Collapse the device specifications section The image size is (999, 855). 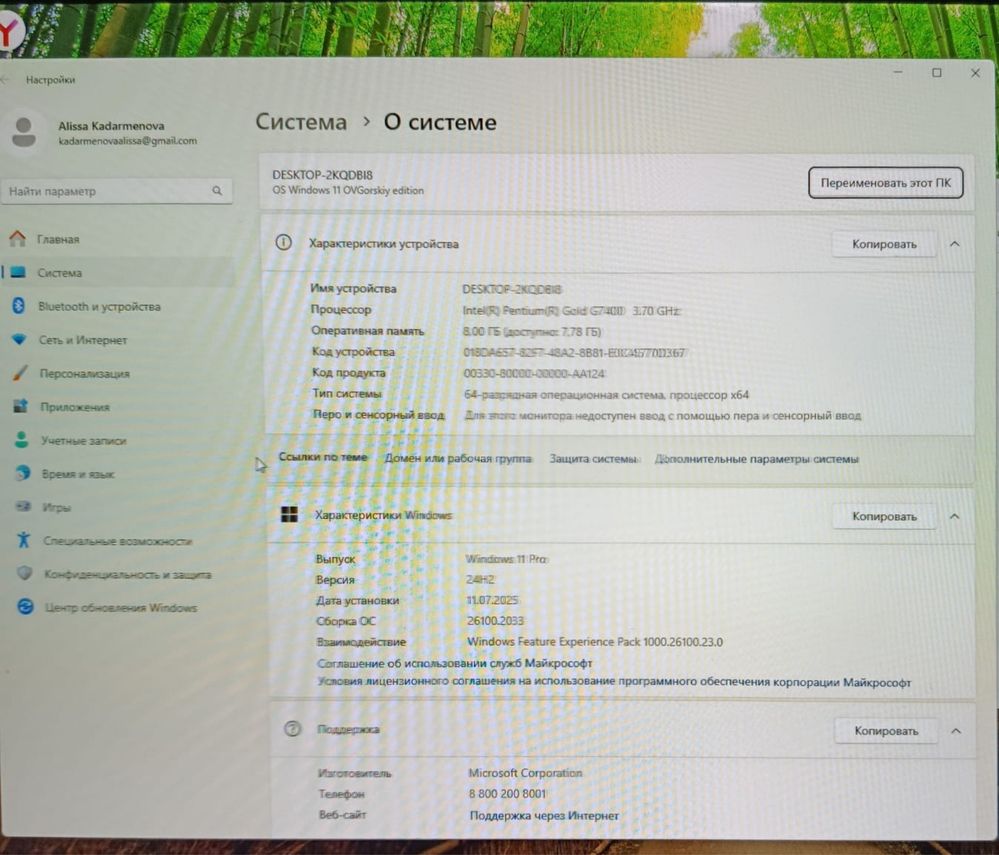(x=954, y=243)
